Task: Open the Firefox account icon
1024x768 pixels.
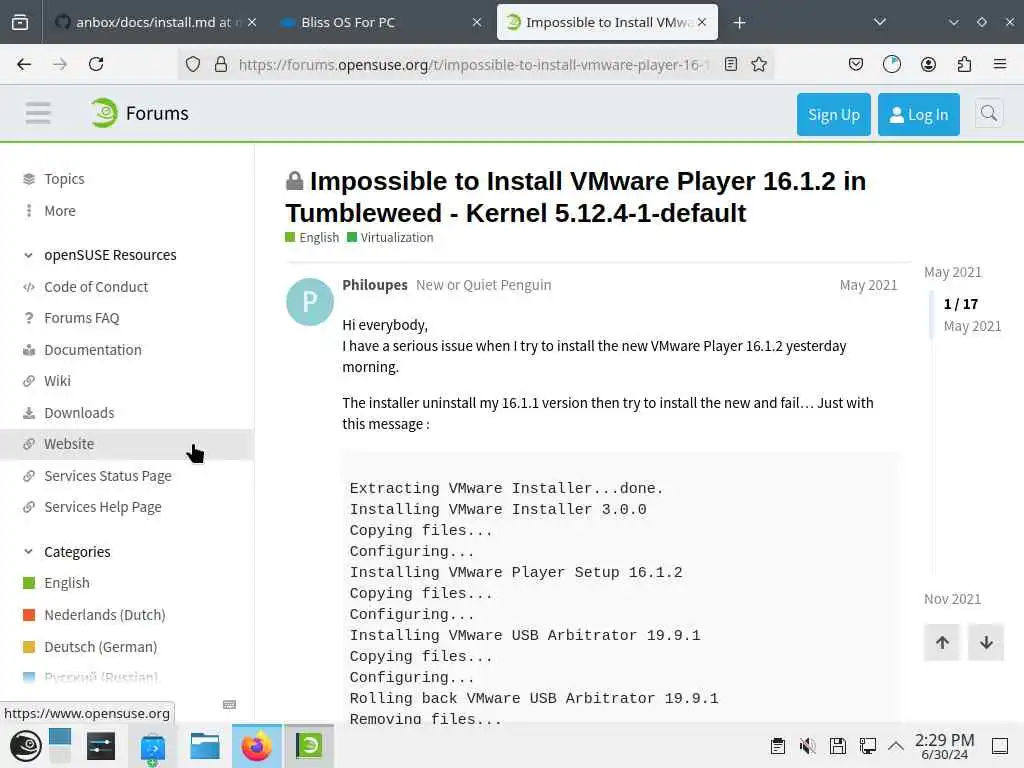Action: pyautogui.click(x=928, y=64)
